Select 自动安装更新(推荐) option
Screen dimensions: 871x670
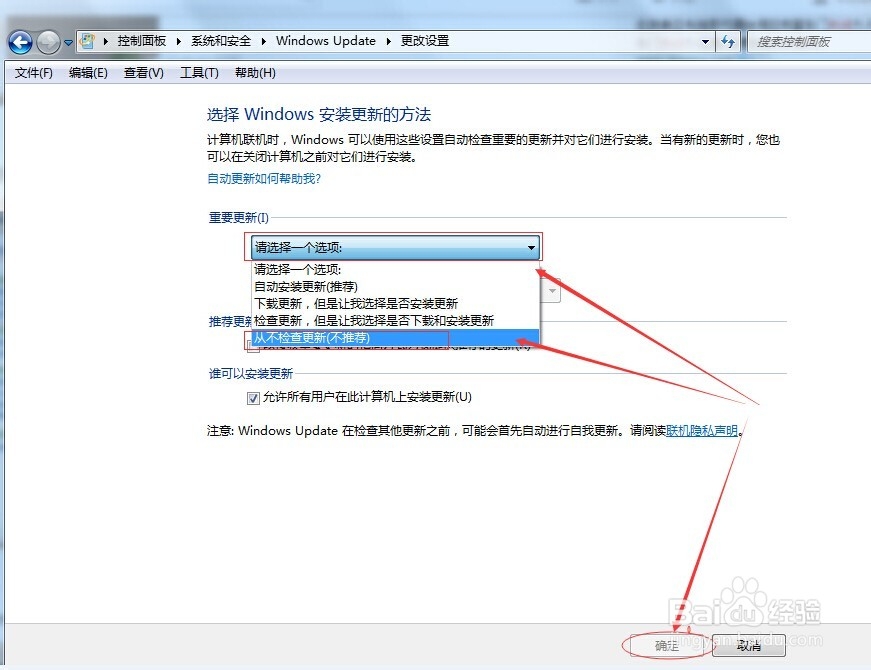395,287
